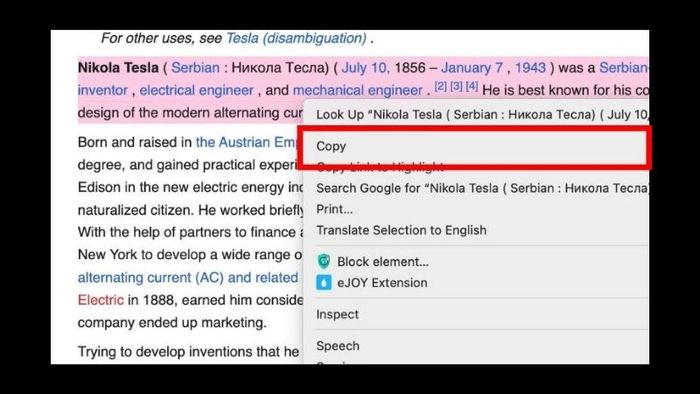Follow the 1943 year link
This screenshot has width=700, height=394.
tap(530, 68)
